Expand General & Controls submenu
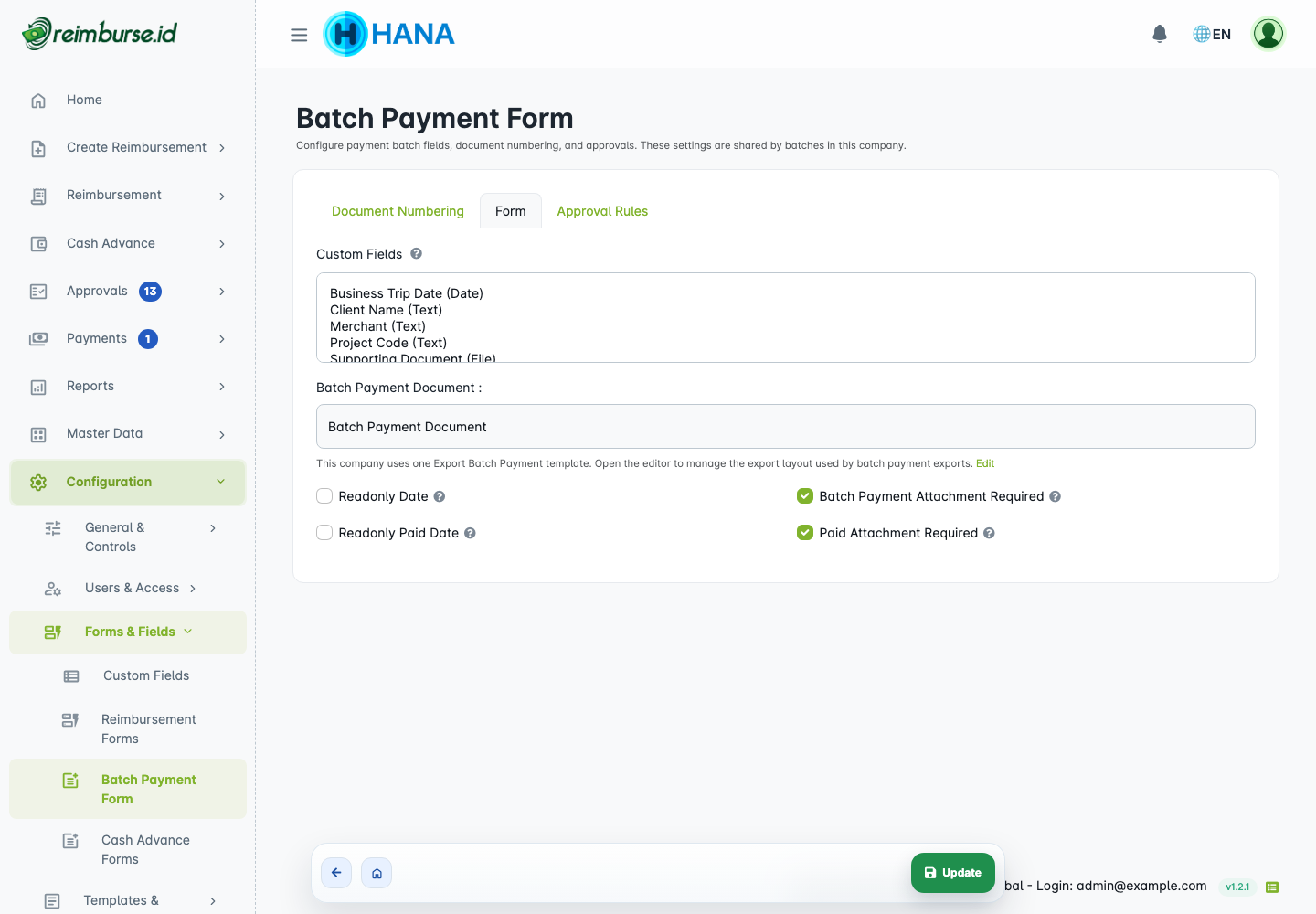The image size is (1316, 914). [x=213, y=527]
